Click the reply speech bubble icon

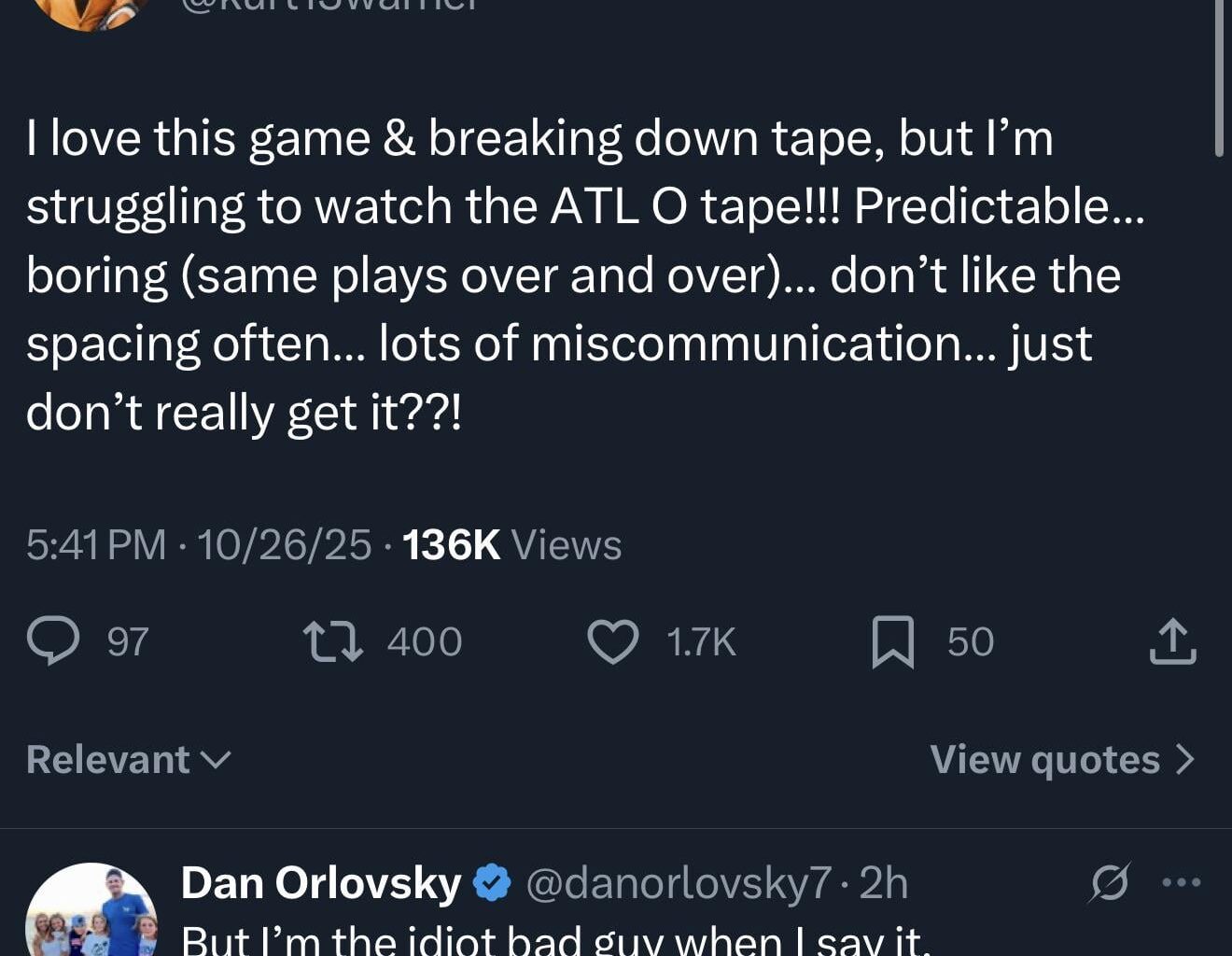54,641
